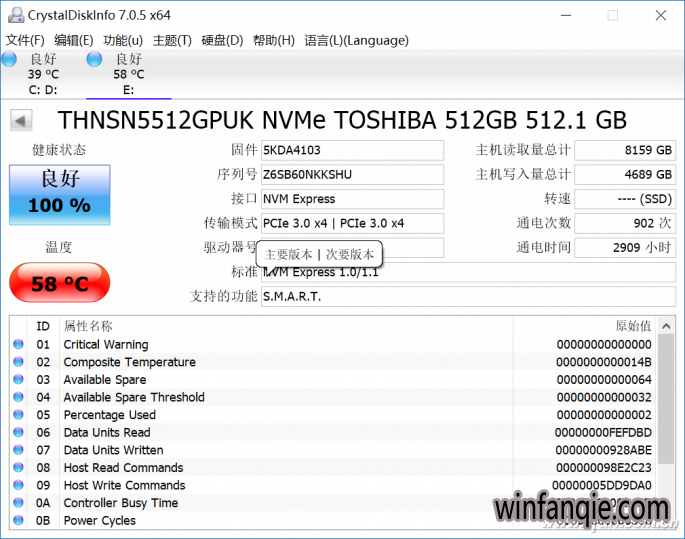Click the status dot for Available Spare 03

[x=18, y=379]
